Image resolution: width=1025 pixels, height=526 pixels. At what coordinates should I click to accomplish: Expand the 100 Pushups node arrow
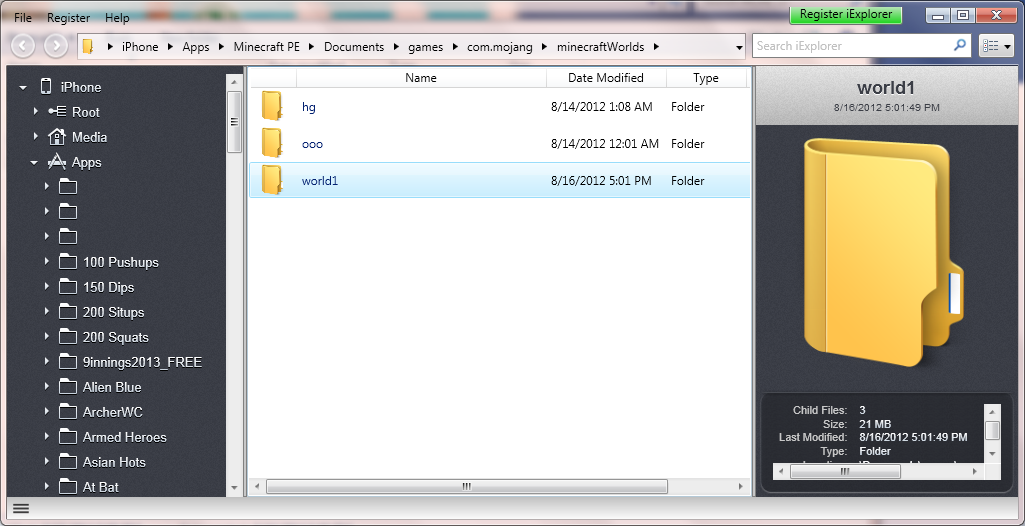(47, 261)
